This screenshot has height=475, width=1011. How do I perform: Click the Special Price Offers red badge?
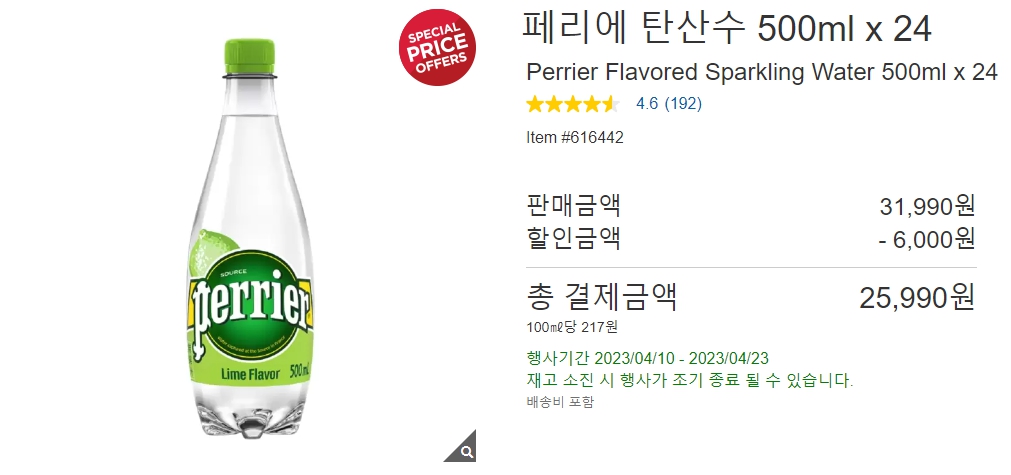pyautogui.click(x=437, y=47)
